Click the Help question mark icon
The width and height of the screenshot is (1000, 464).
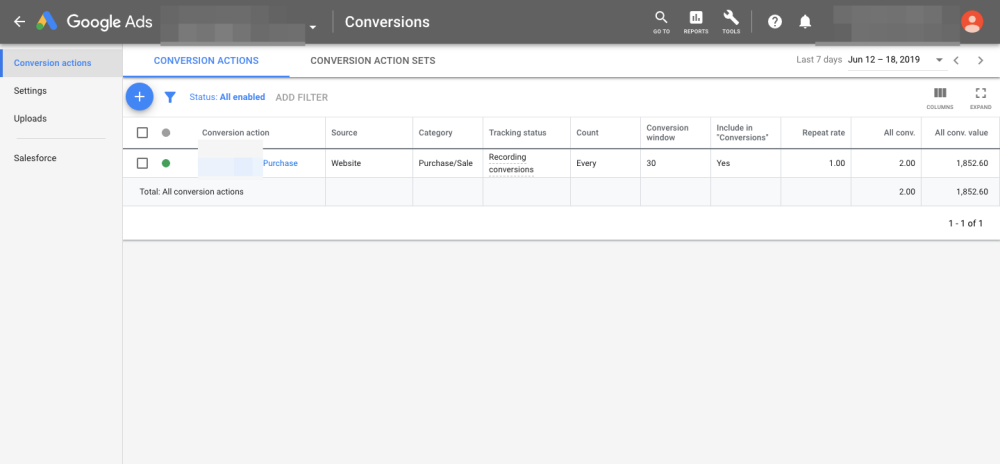click(x=774, y=22)
